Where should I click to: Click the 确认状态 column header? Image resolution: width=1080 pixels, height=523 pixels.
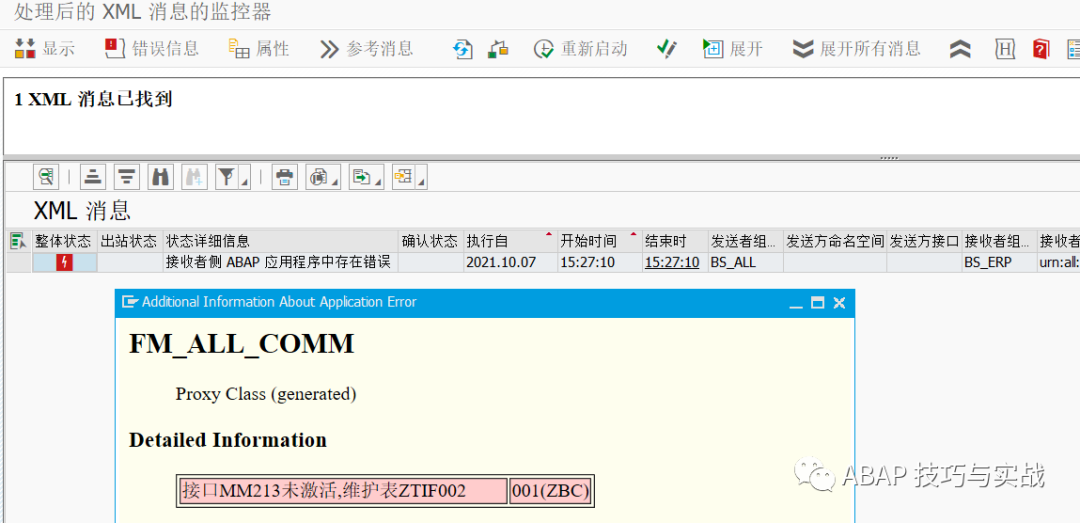[x=430, y=241]
